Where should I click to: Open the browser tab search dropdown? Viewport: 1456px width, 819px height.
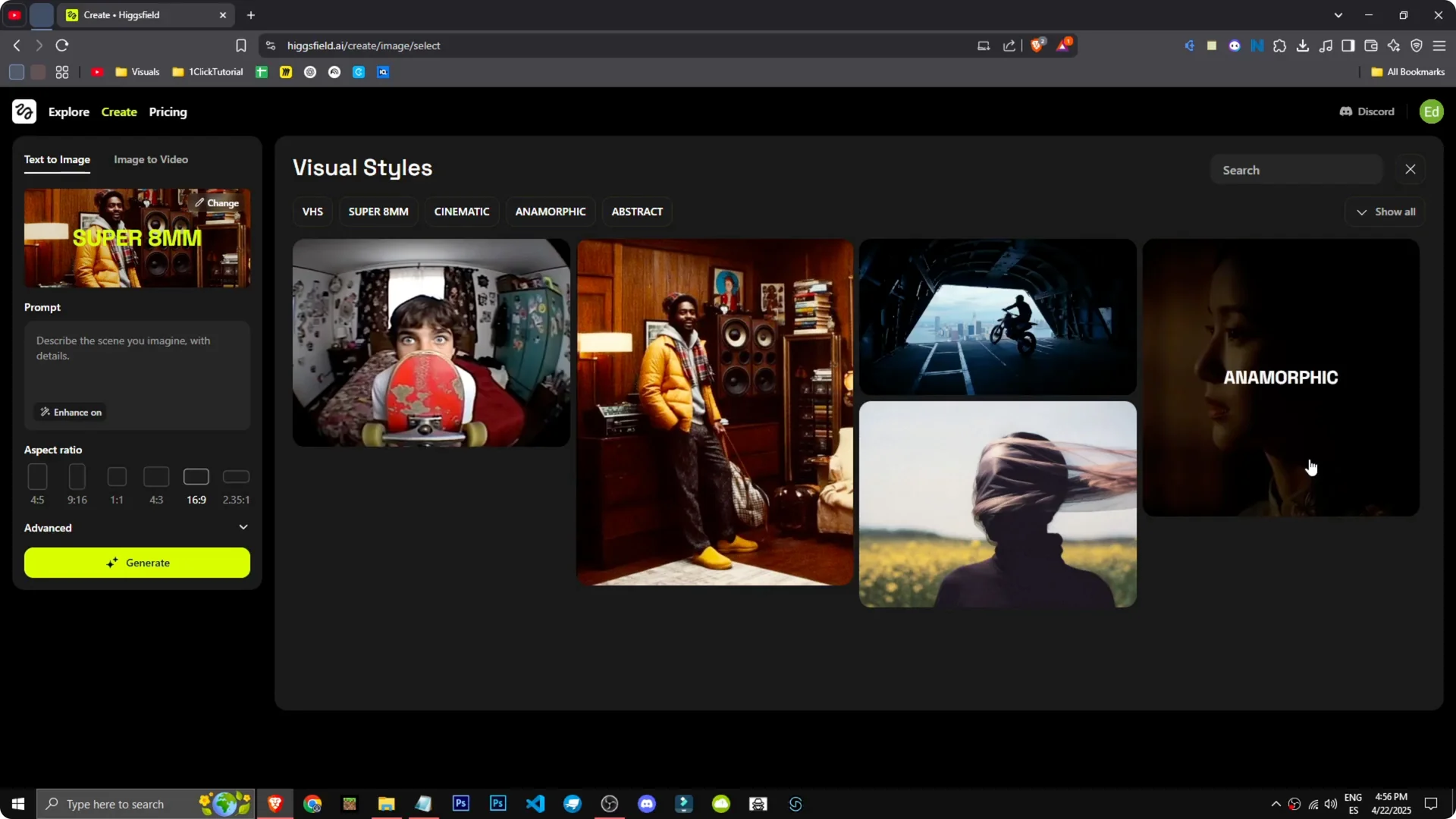(x=1339, y=14)
